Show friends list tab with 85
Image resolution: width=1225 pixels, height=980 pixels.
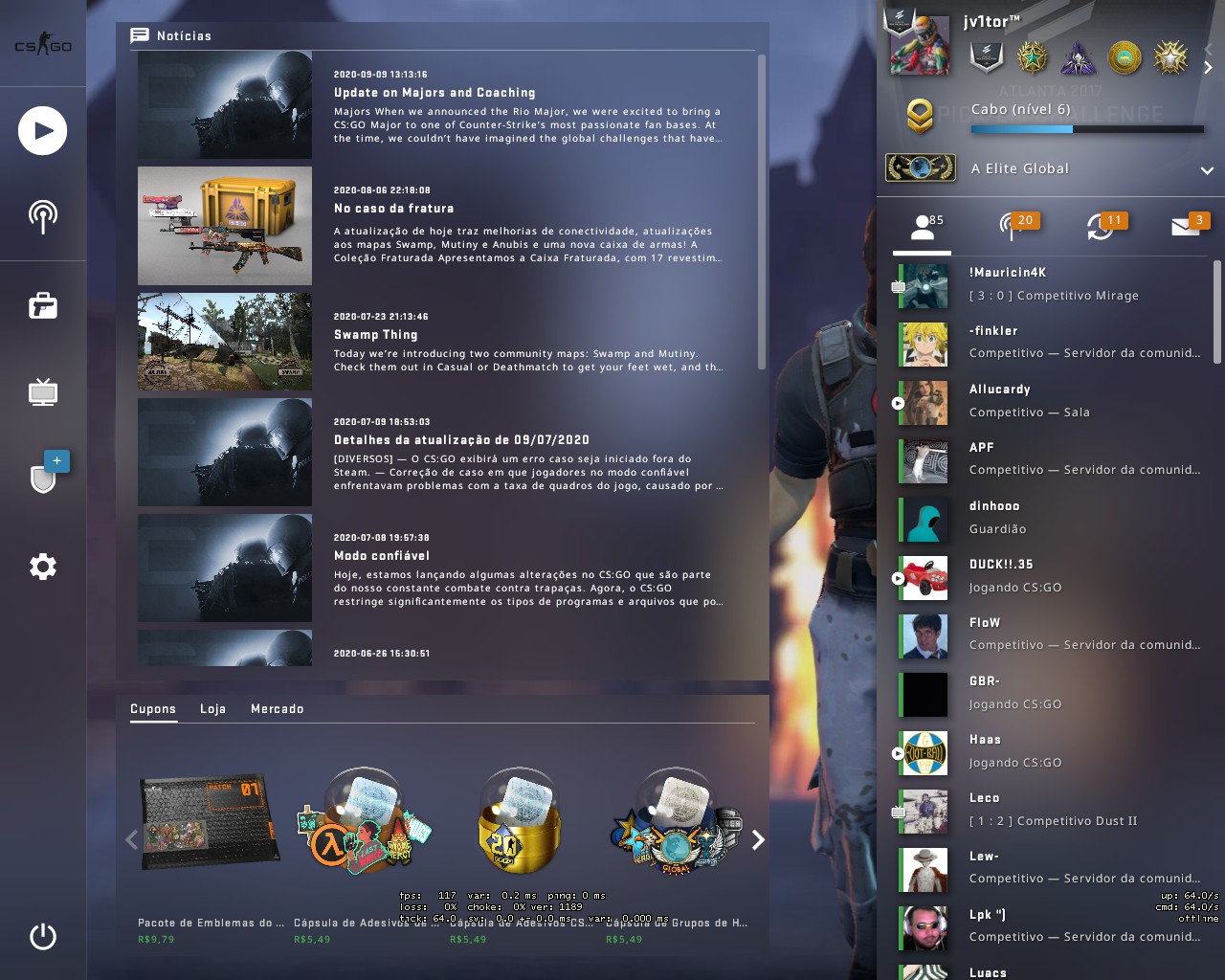(923, 227)
